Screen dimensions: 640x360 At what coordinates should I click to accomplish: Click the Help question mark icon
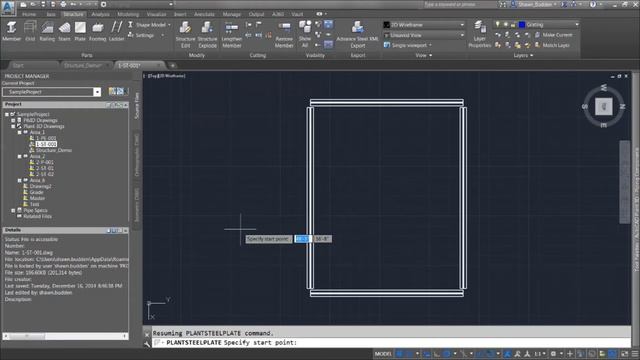pyautogui.click(x=593, y=4)
